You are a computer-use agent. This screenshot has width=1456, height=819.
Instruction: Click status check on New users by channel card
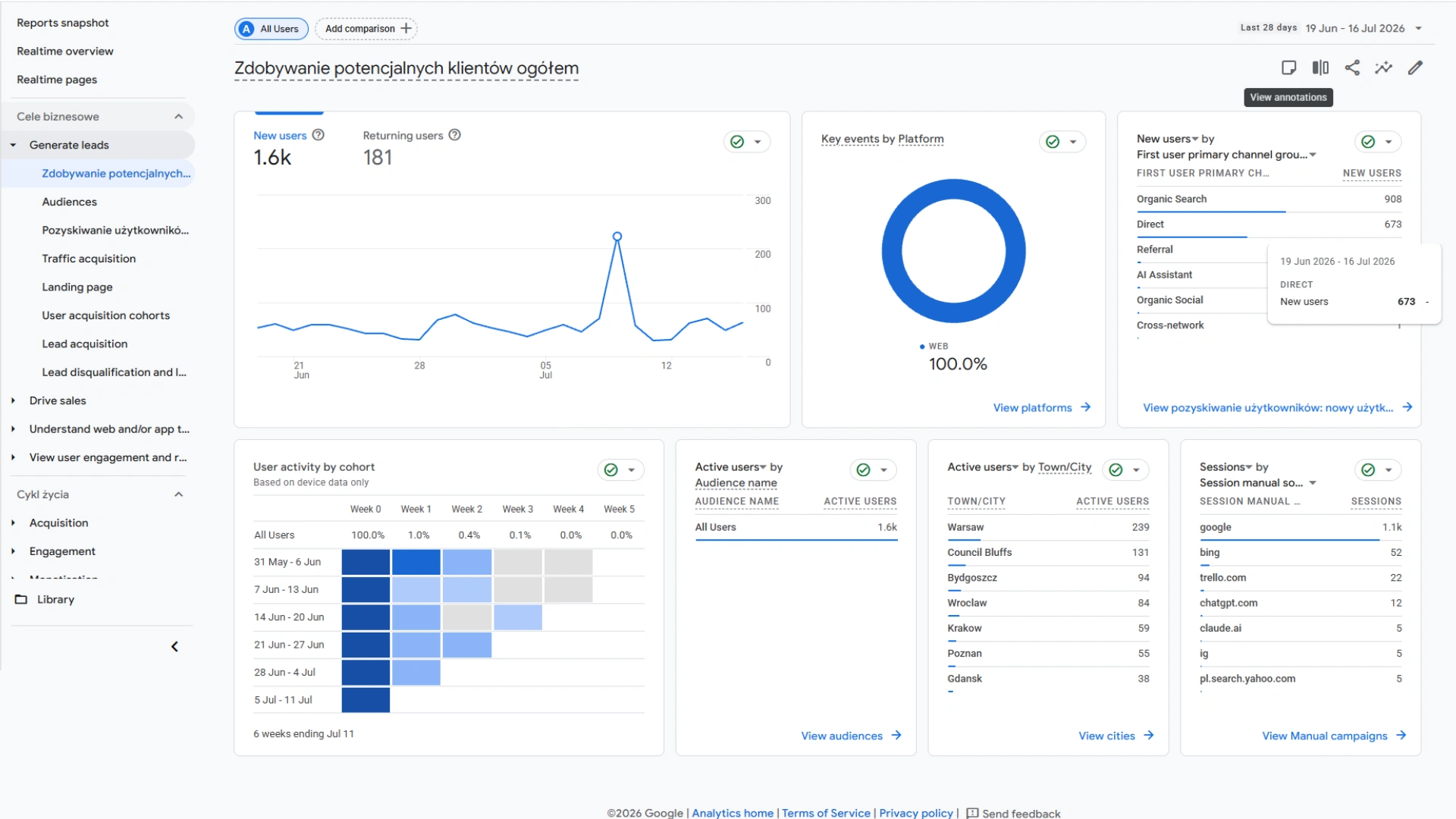(x=1368, y=142)
